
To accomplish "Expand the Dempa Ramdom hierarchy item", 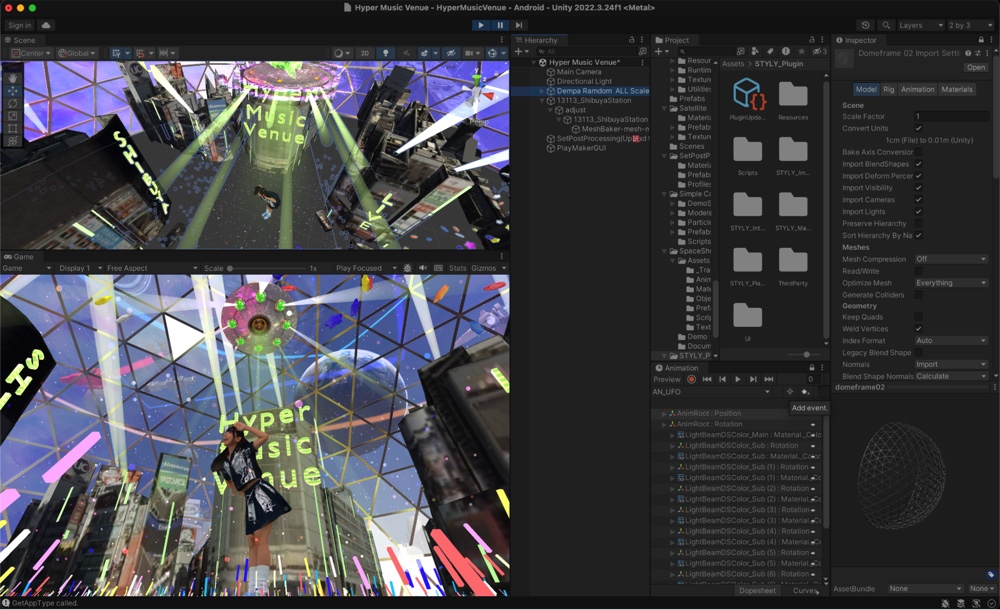I will [x=542, y=91].
